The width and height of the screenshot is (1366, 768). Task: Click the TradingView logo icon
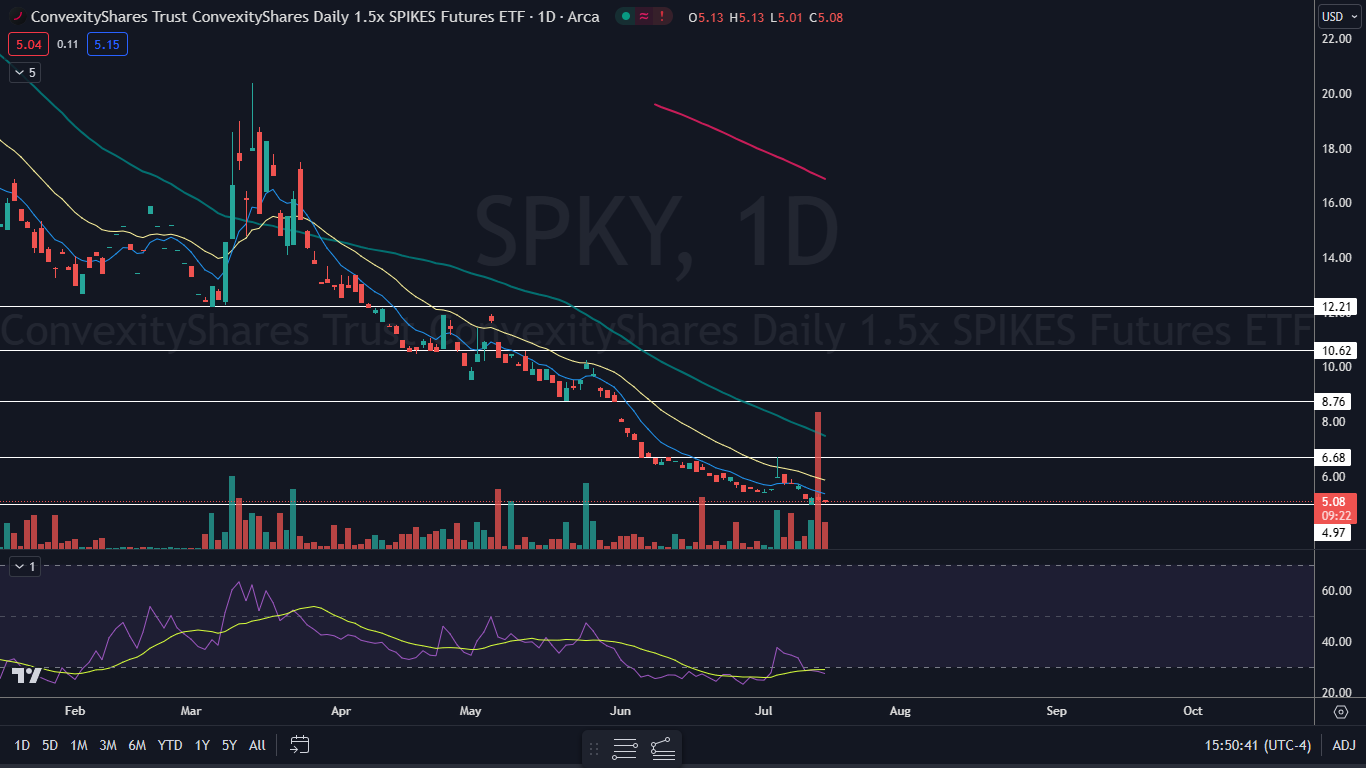click(x=26, y=676)
